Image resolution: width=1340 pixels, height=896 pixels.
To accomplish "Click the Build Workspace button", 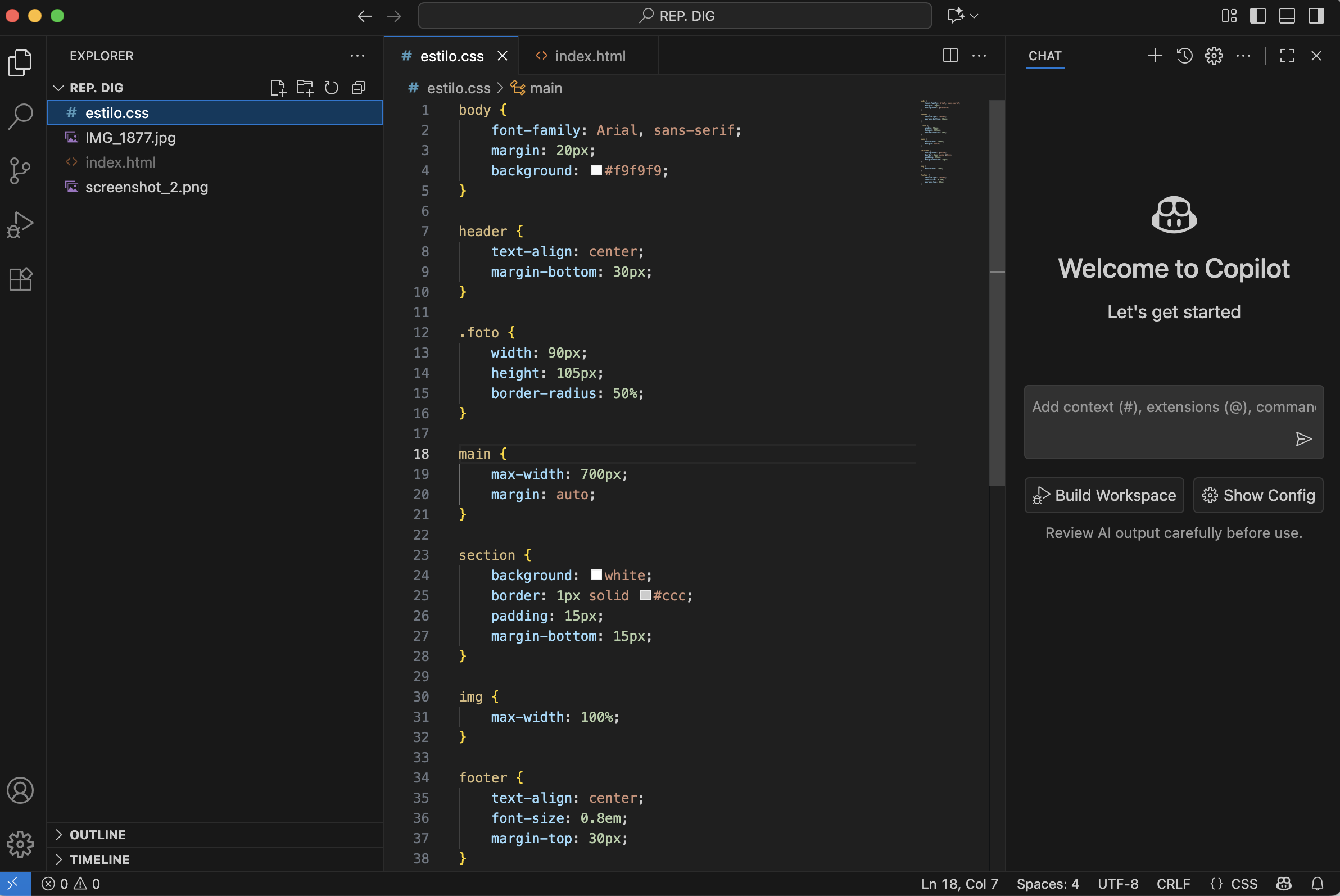I will point(1103,495).
